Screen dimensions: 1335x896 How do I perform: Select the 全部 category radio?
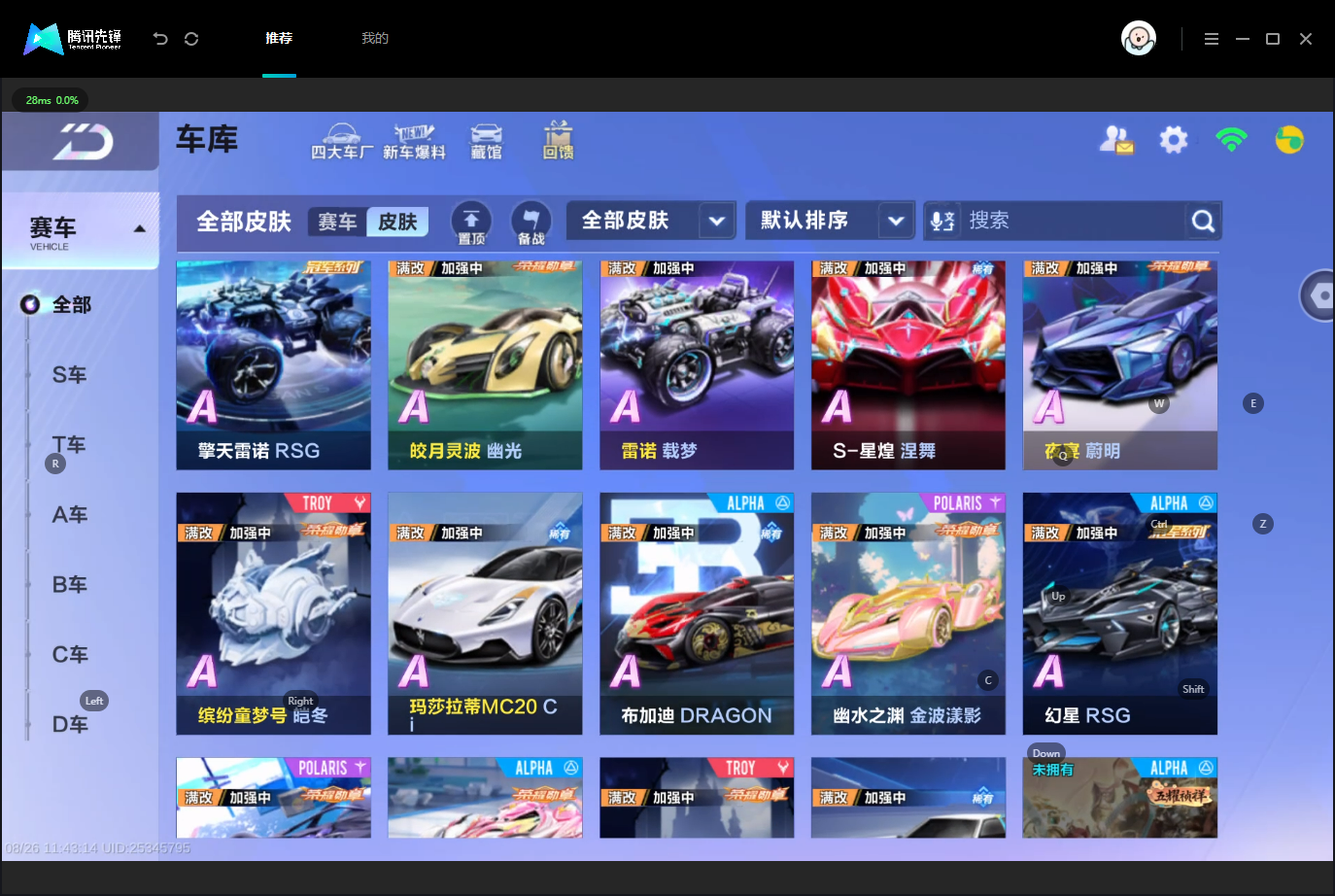[x=30, y=305]
